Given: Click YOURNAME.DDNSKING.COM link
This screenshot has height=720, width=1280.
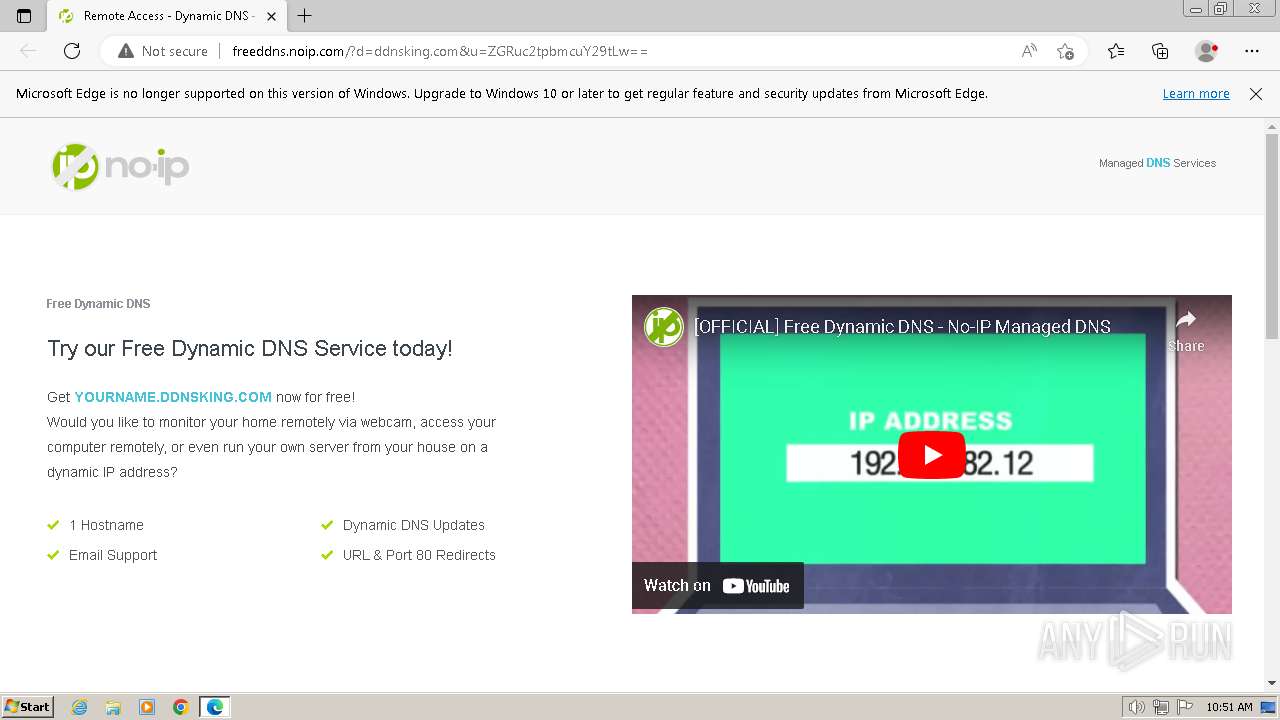Looking at the screenshot, I should [x=173, y=397].
